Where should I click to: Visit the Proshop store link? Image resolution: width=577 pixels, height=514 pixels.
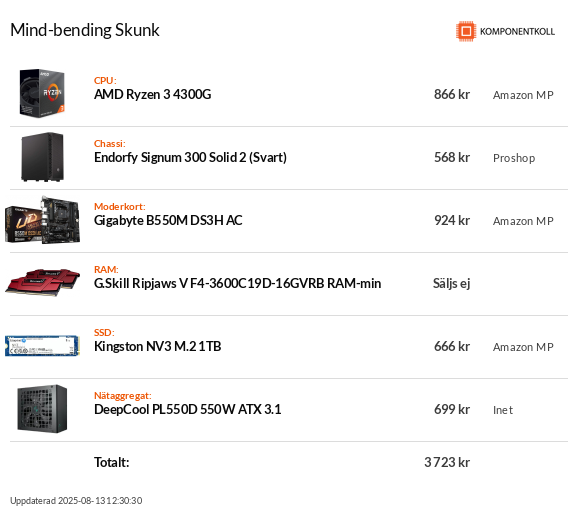click(514, 158)
